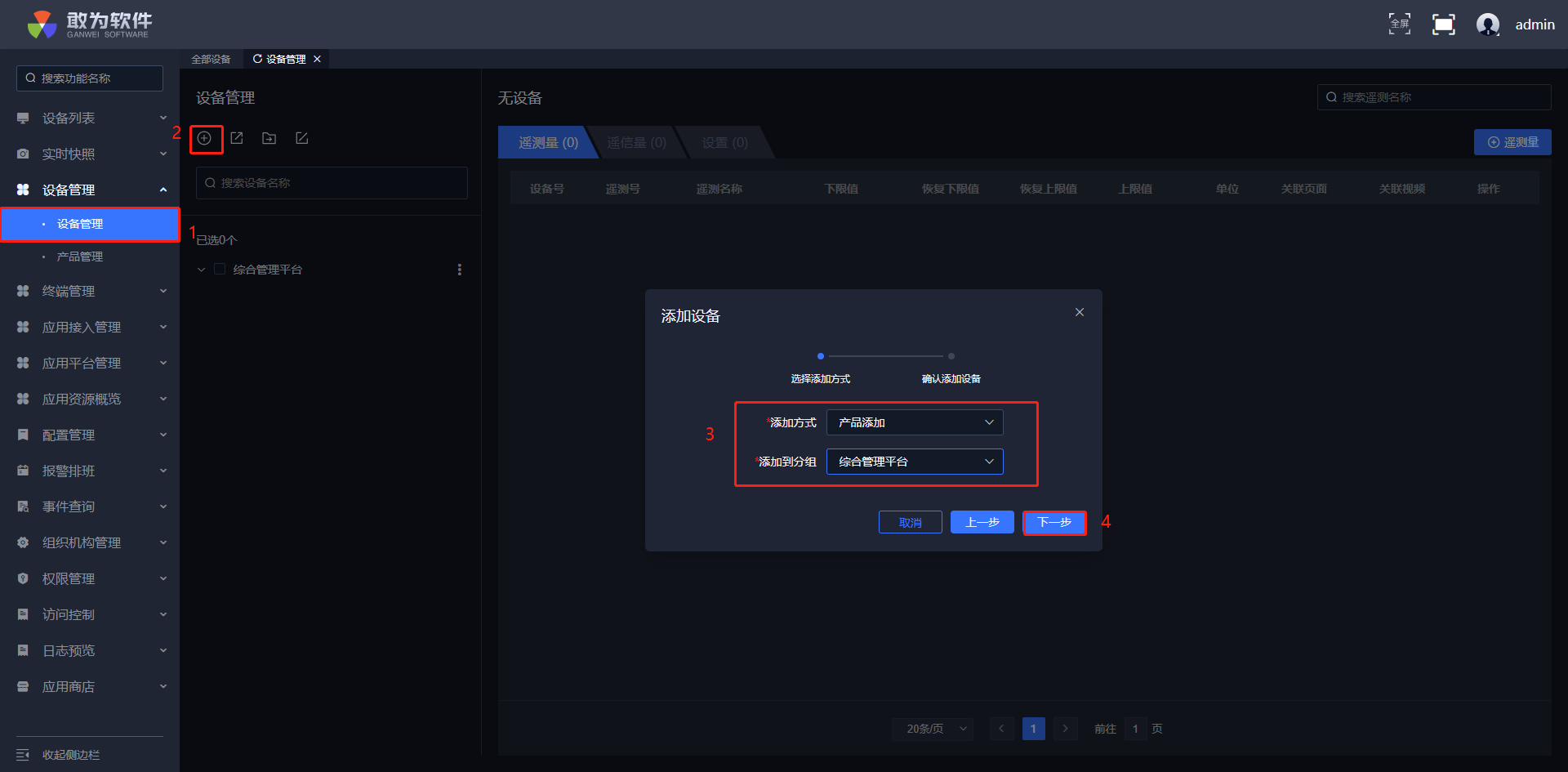Viewport: 1568px width, 772px height.
Task: Click the 已选0个 text
Action: pyautogui.click(x=216, y=240)
